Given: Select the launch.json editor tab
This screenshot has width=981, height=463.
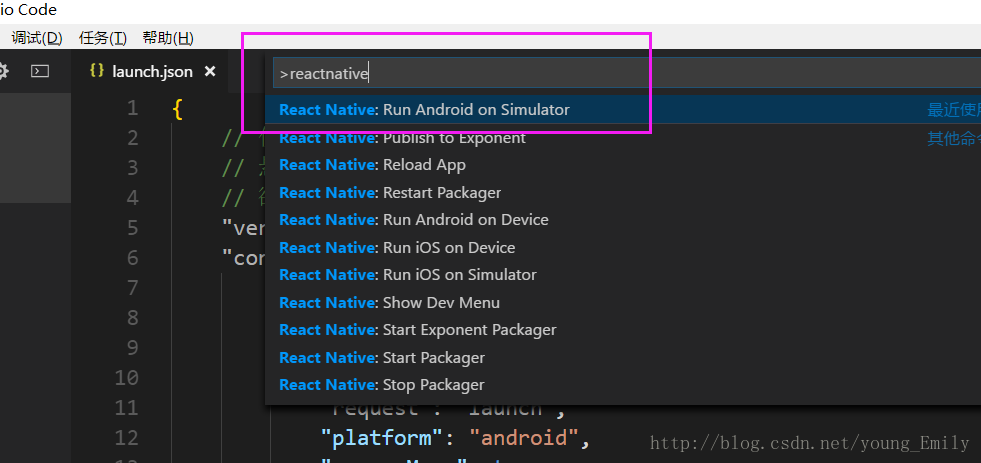Looking at the screenshot, I should coord(152,71).
